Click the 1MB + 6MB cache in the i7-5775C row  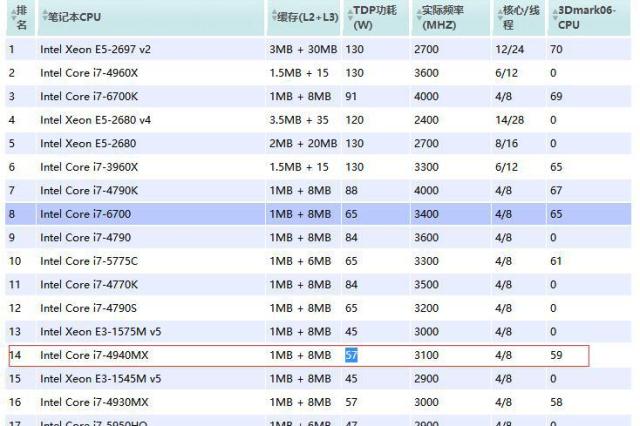click(300, 261)
